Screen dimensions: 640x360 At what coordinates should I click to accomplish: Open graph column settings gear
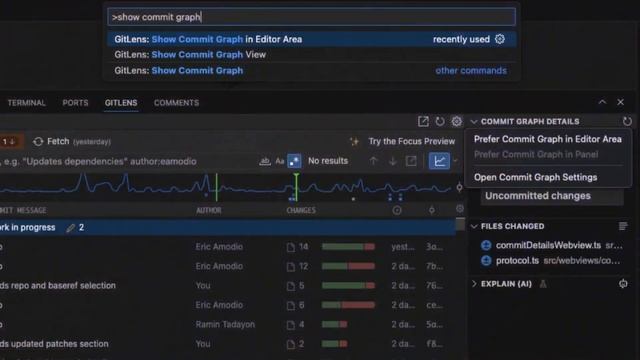pyautogui.click(x=460, y=209)
